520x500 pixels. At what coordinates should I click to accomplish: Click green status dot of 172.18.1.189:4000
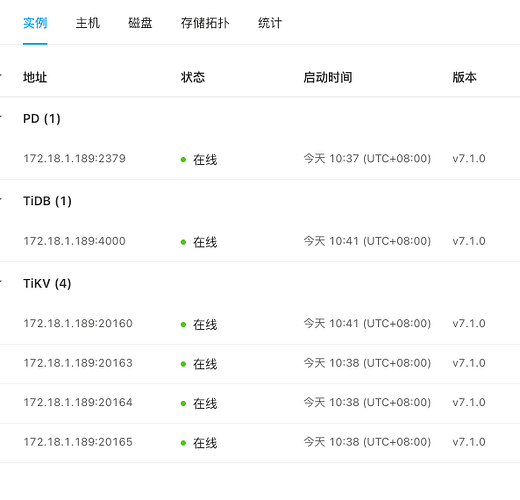pyautogui.click(x=183, y=242)
